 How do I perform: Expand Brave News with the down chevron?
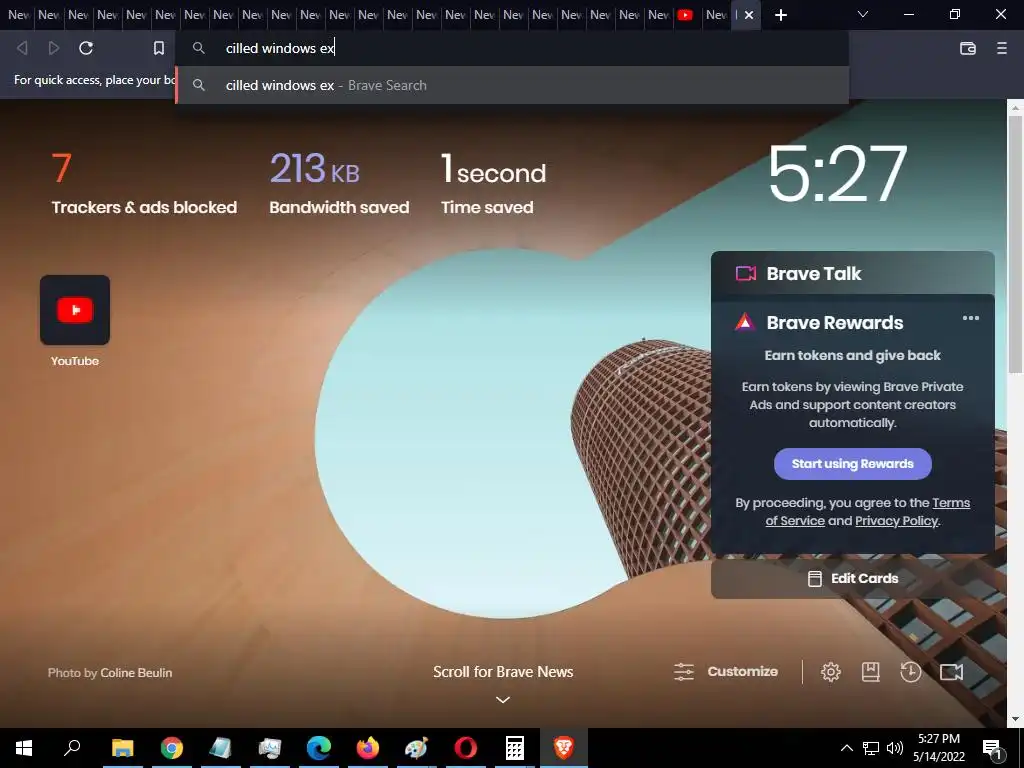tap(503, 699)
